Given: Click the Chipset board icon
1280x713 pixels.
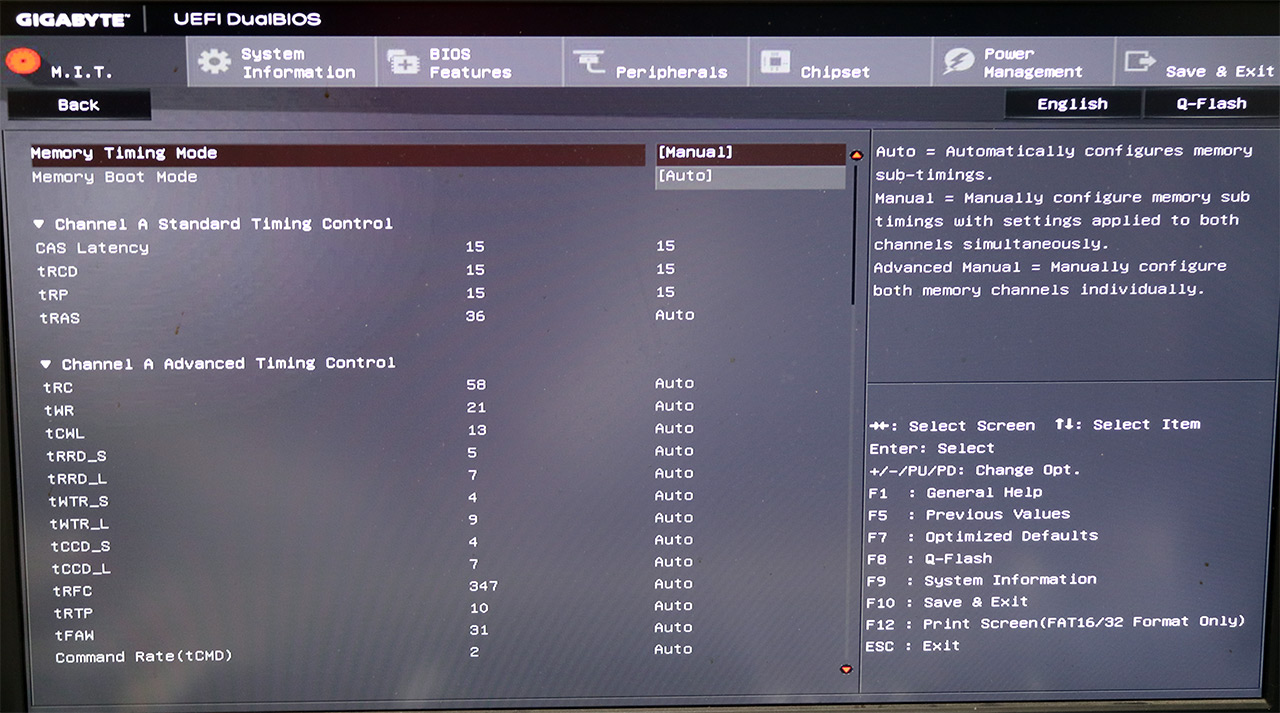Looking at the screenshot, I should [x=775, y=62].
